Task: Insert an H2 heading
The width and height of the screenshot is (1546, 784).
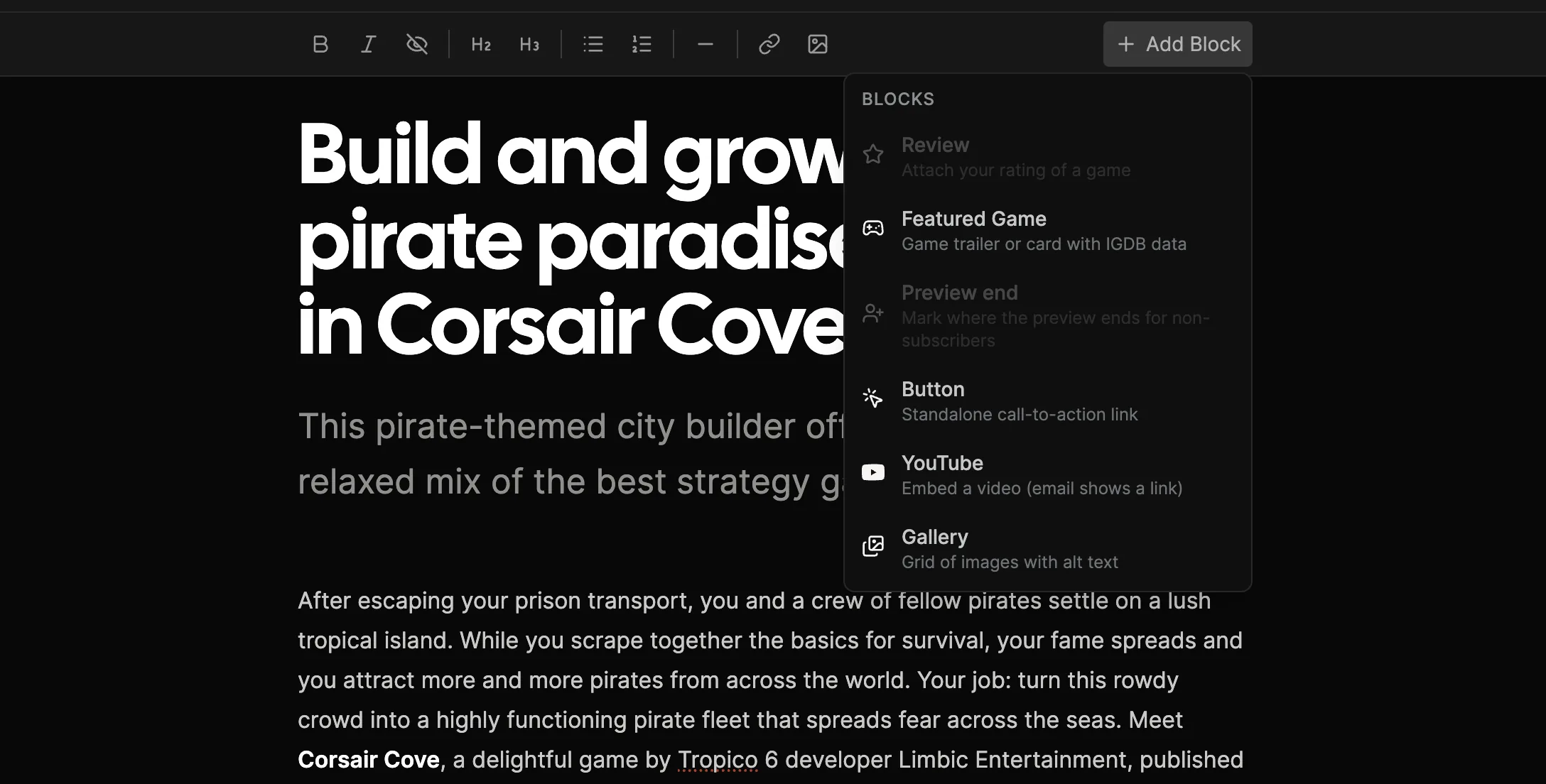Action: coord(481,44)
